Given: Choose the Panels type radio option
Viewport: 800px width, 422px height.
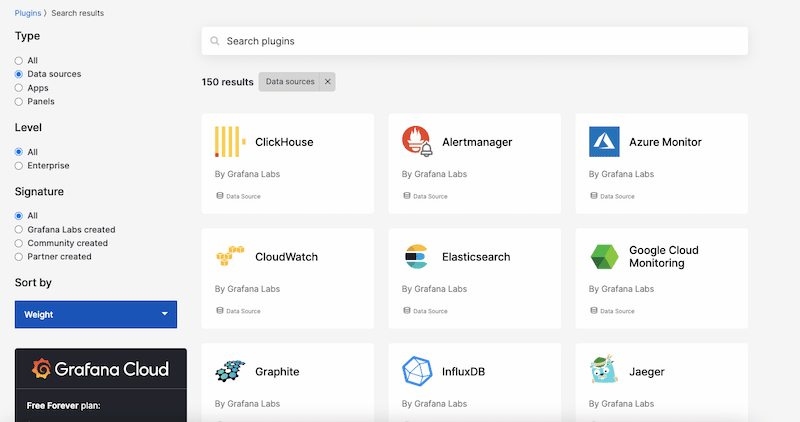Looking at the screenshot, I should pyautogui.click(x=19, y=101).
